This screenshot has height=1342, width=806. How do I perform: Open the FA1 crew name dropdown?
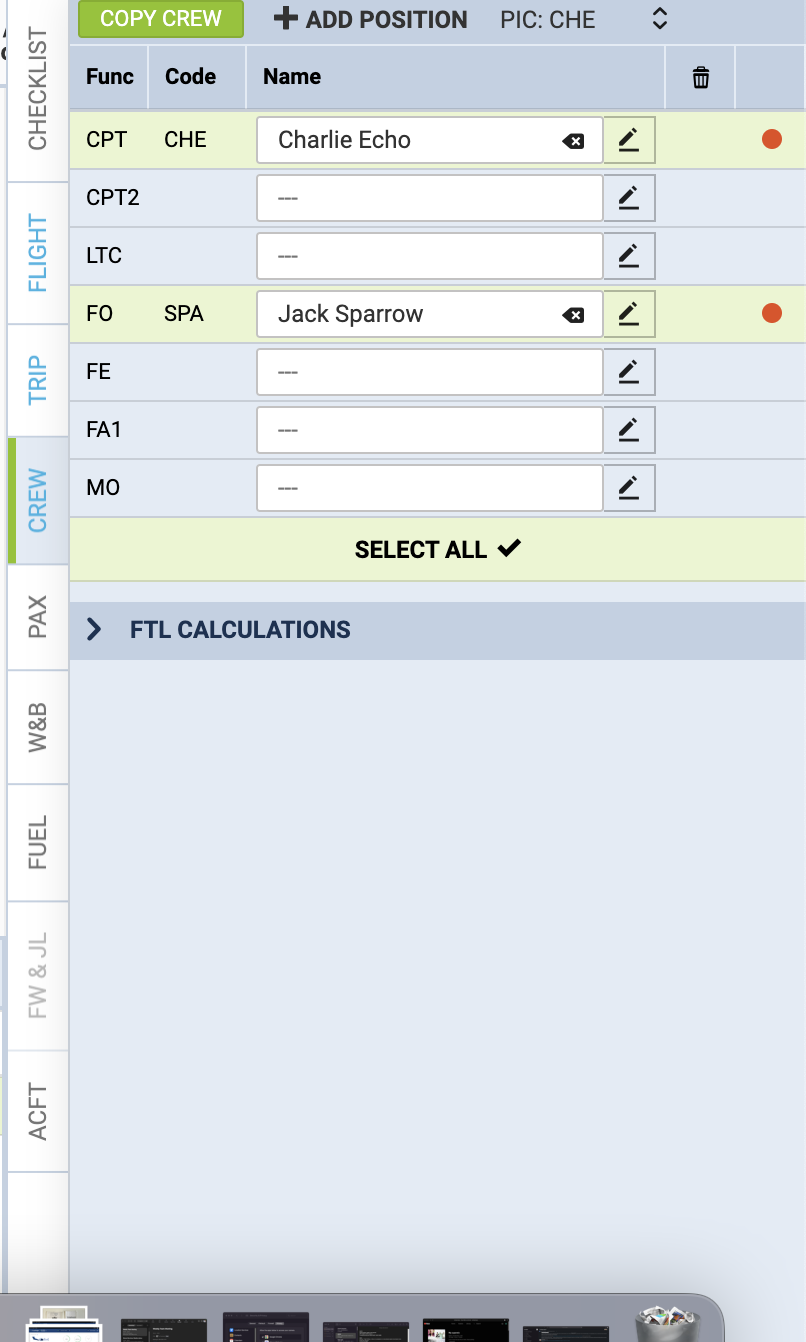[429, 430]
